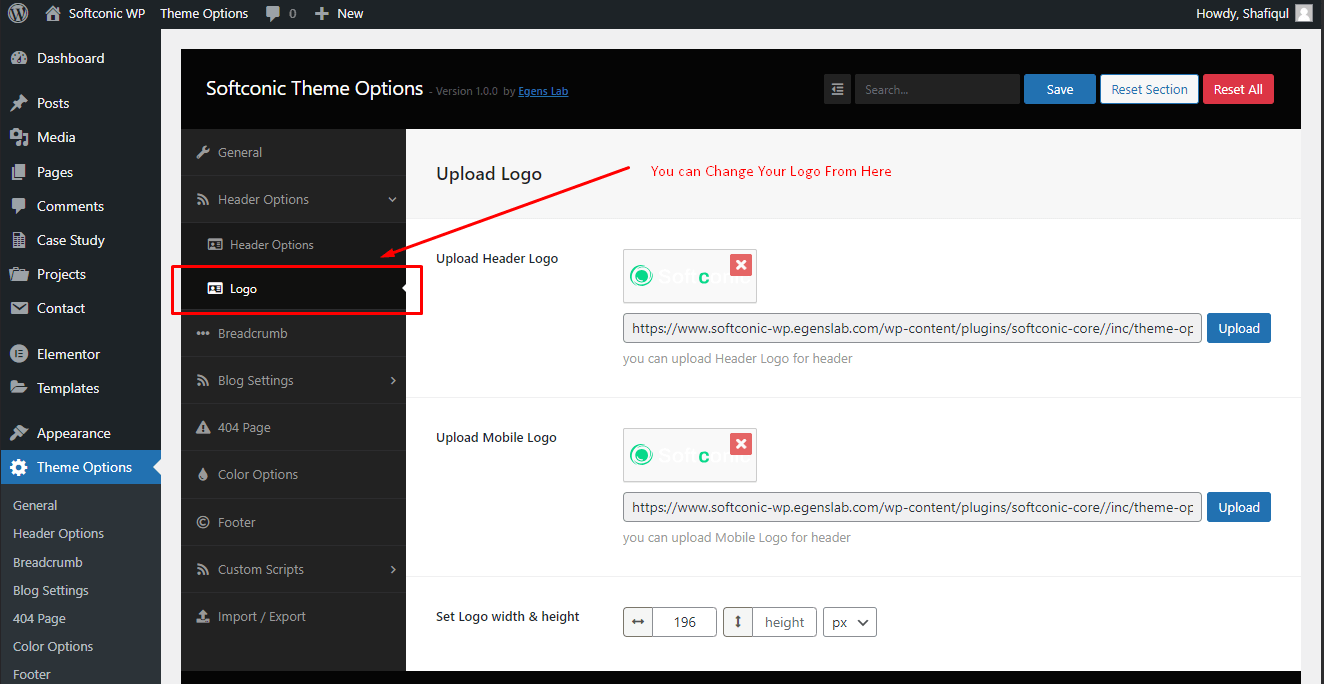Collapse the Header Options section chevron
This screenshot has width=1324, height=684.
coord(393,199)
